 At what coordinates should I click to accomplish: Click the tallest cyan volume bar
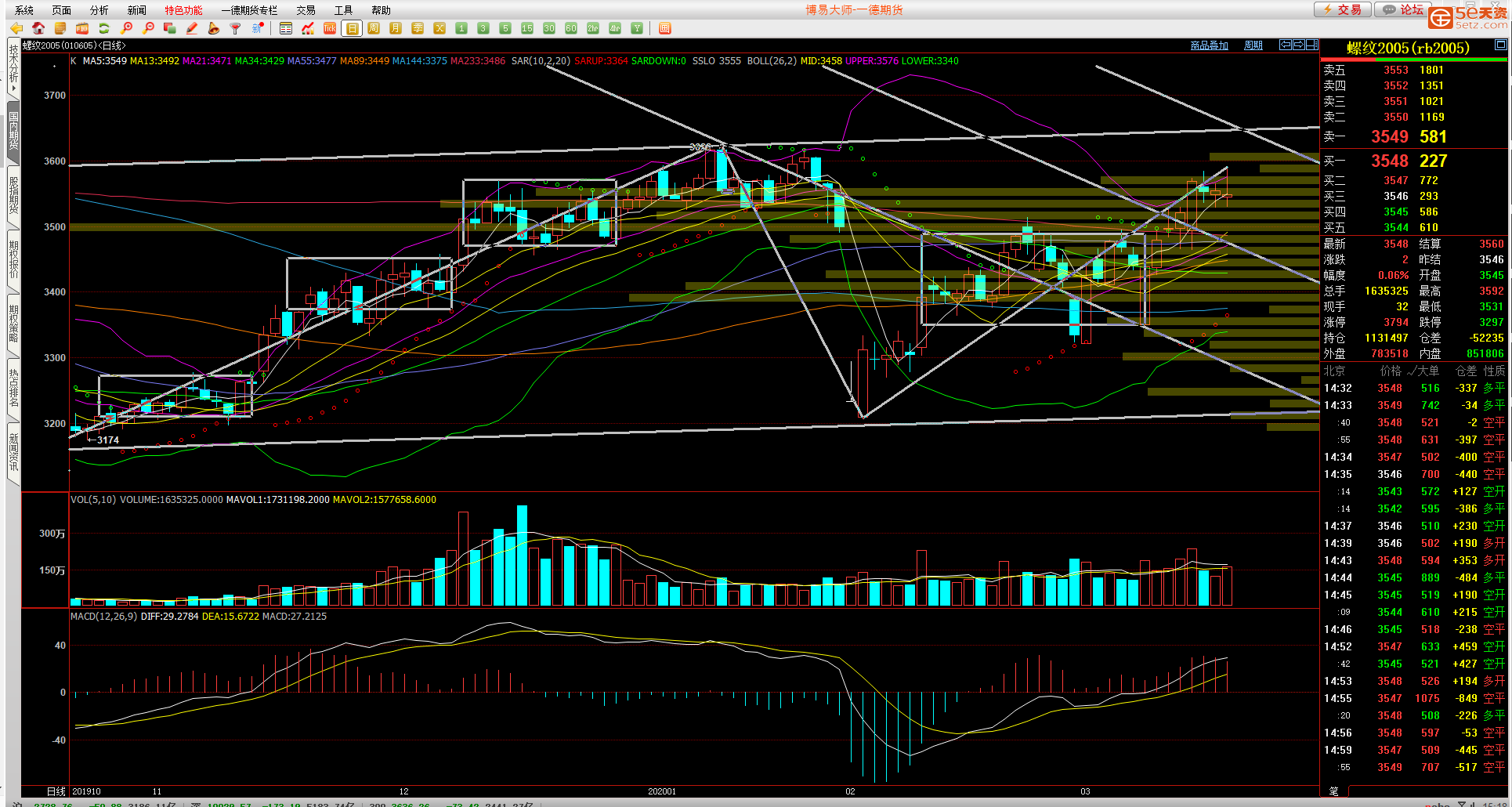pyautogui.click(x=522, y=555)
